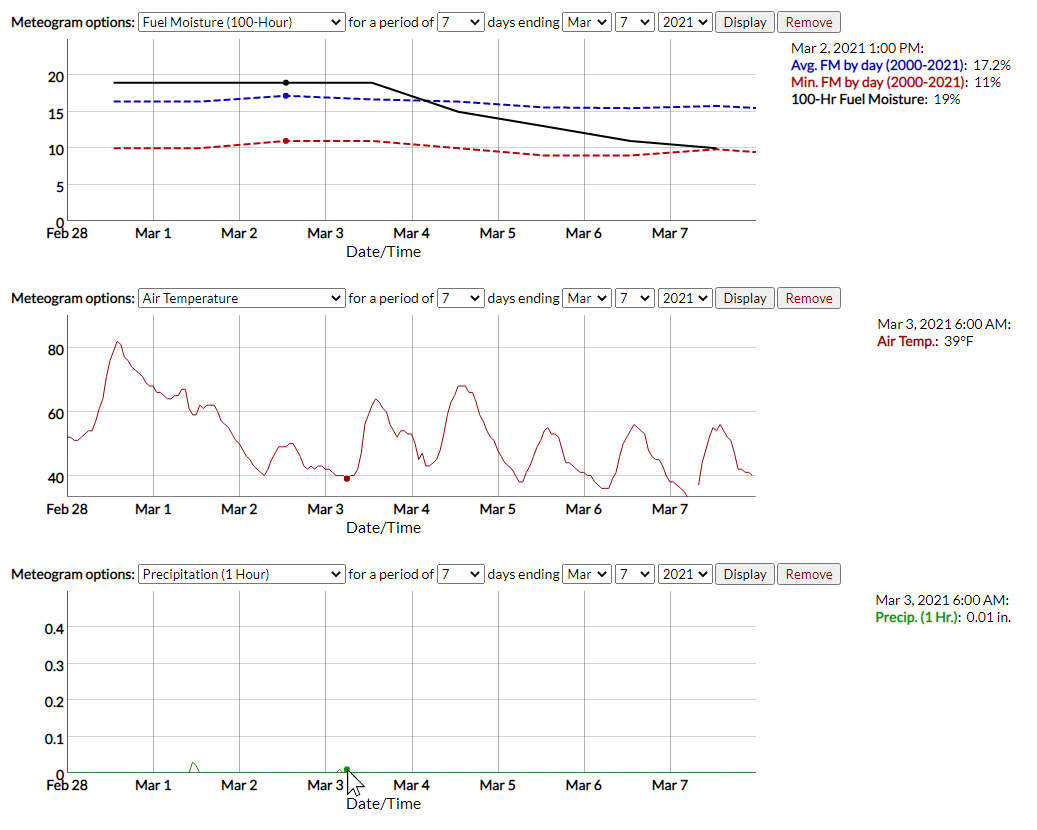Open the period dropdown on the fuel moisture chart
The height and width of the screenshot is (830, 1037).
click(x=460, y=21)
